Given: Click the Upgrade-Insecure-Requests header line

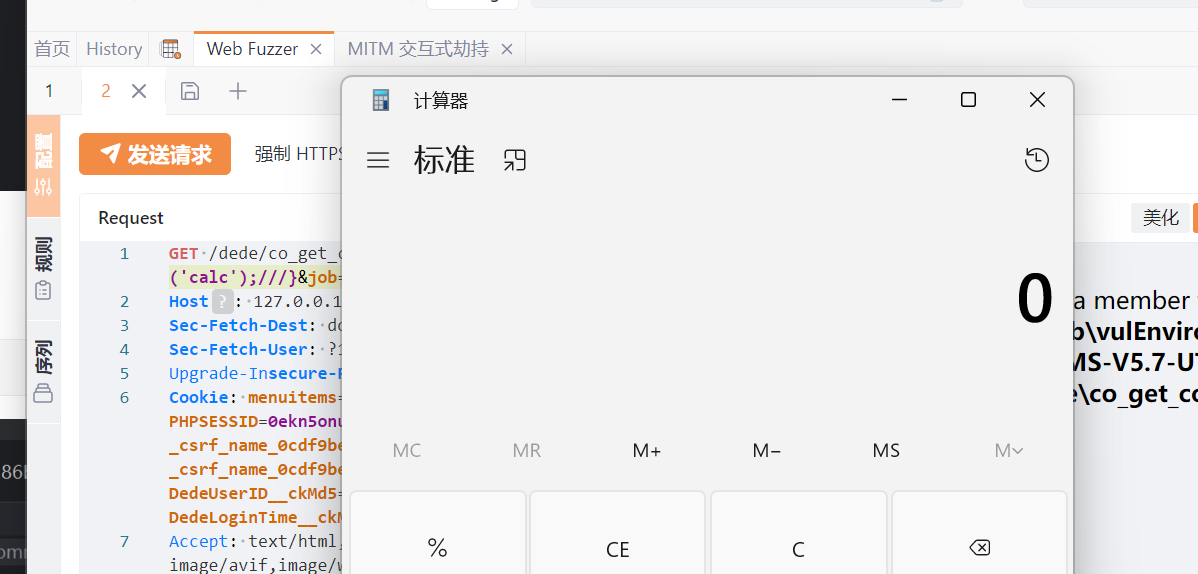Looking at the screenshot, I should (253, 373).
